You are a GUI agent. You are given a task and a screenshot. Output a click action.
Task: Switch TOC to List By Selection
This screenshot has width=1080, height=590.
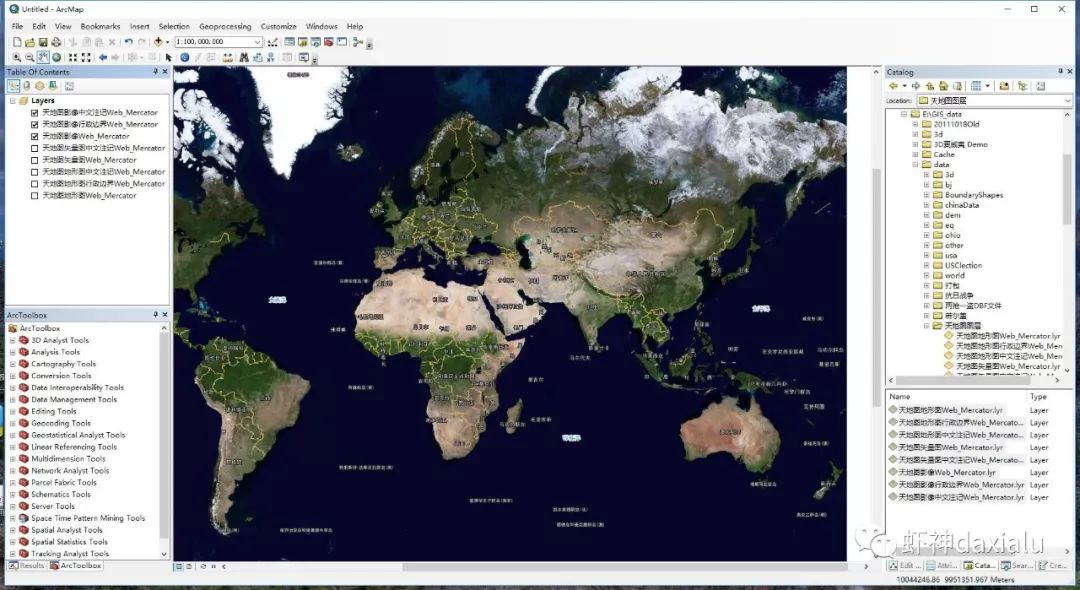click(52, 86)
